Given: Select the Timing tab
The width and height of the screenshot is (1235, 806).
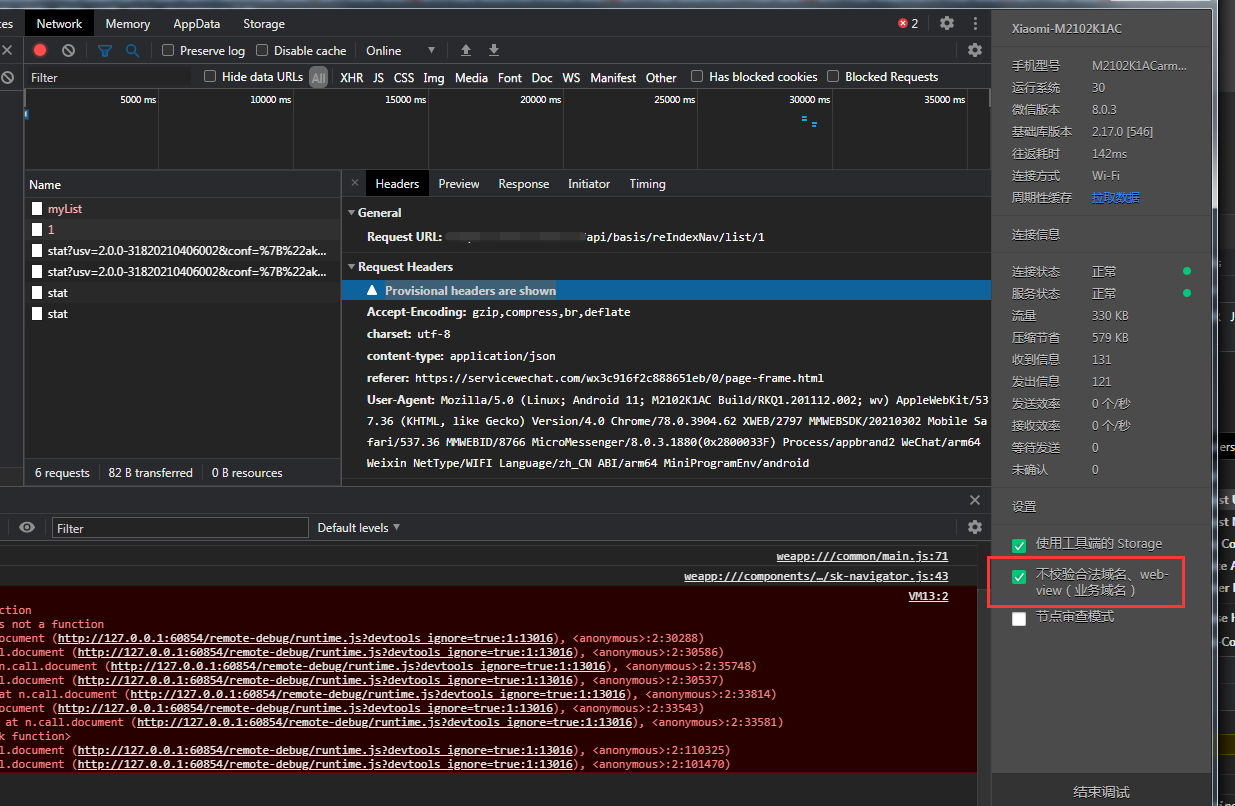Looking at the screenshot, I should pos(647,184).
